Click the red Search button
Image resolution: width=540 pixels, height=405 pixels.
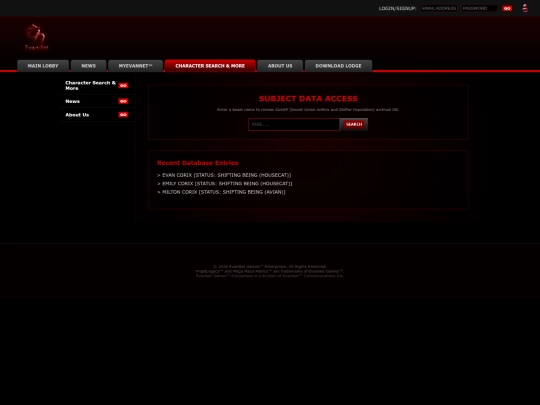tap(354, 124)
